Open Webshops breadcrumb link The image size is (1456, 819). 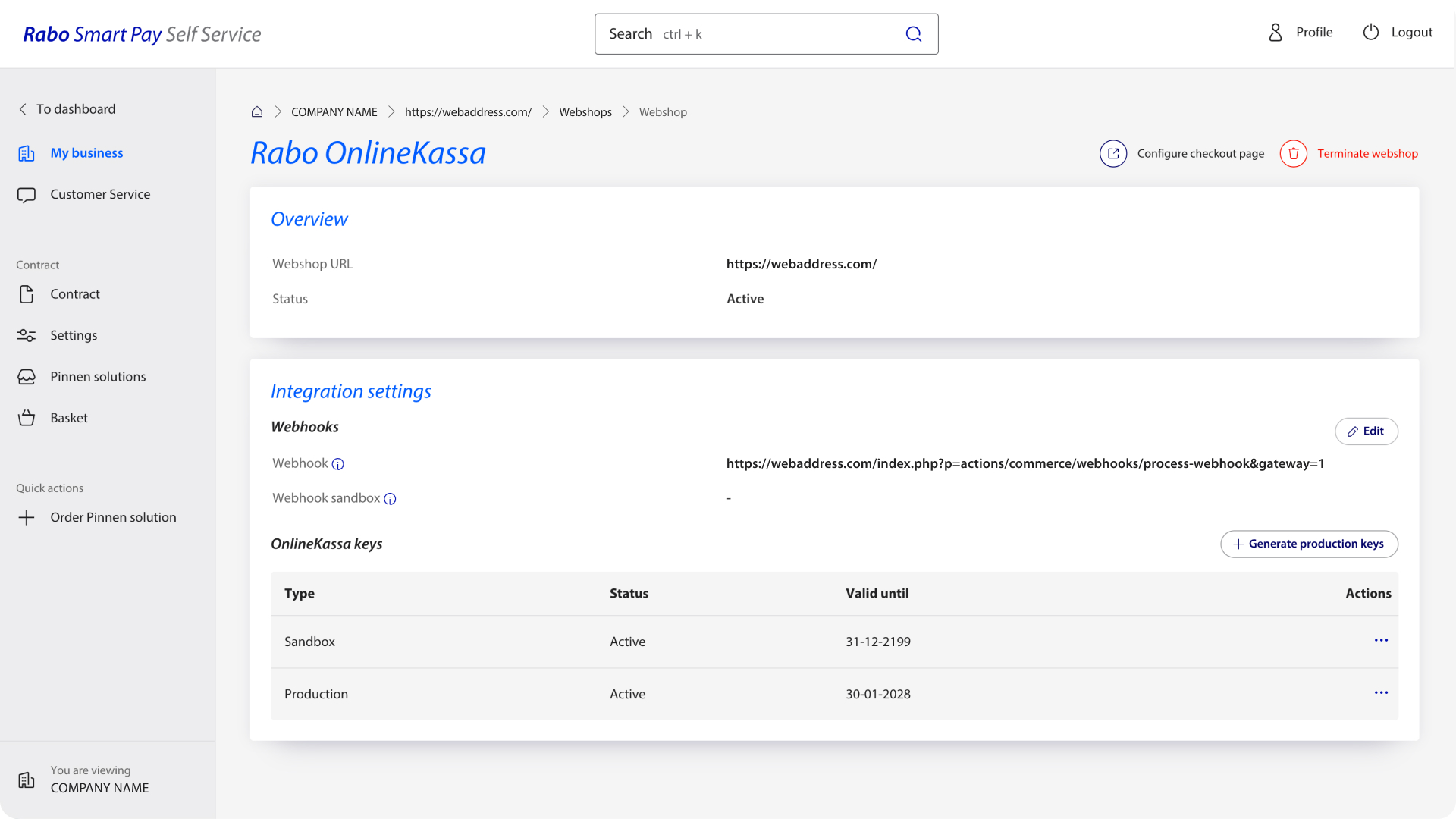click(585, 112)
